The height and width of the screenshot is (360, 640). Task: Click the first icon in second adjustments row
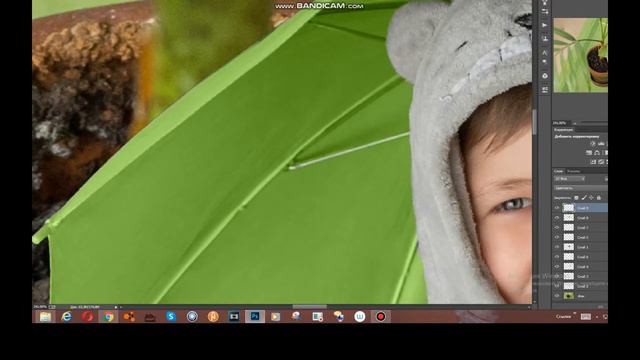(x=589, y=153)
